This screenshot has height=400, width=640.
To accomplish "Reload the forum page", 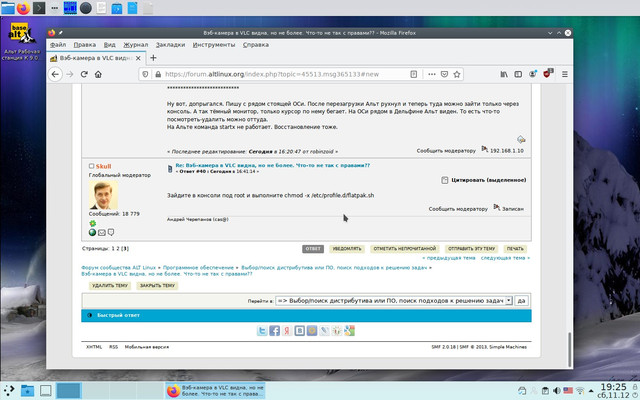I will [x=84, y=74].
